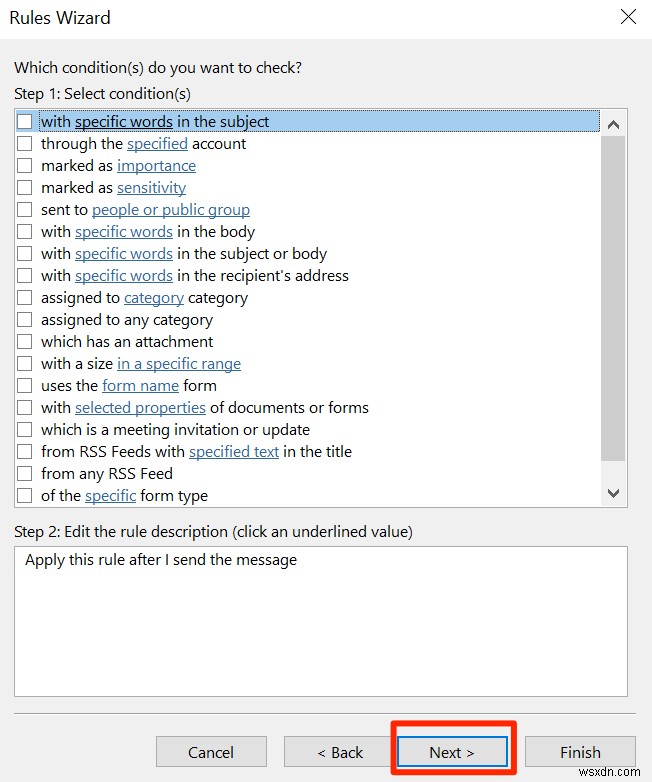Open the 'importance' link
The image size is (652, 782).
tap(156, 166)
